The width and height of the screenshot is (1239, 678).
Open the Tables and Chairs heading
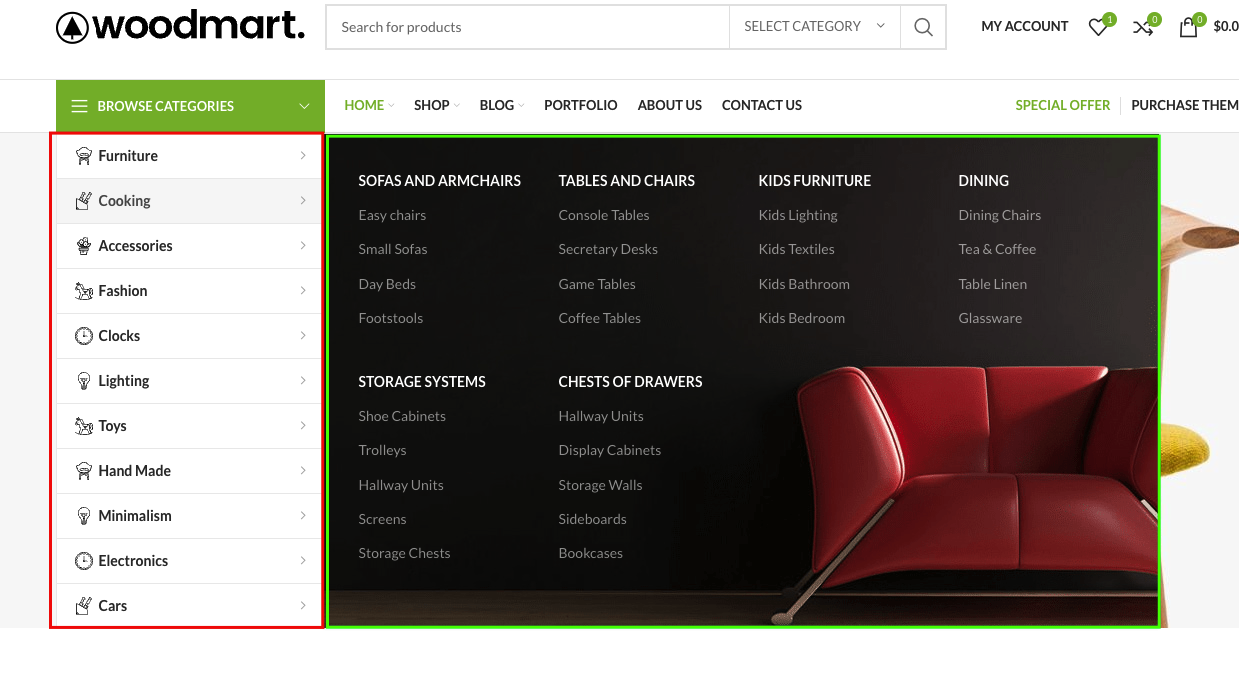(x=627, y=181)
